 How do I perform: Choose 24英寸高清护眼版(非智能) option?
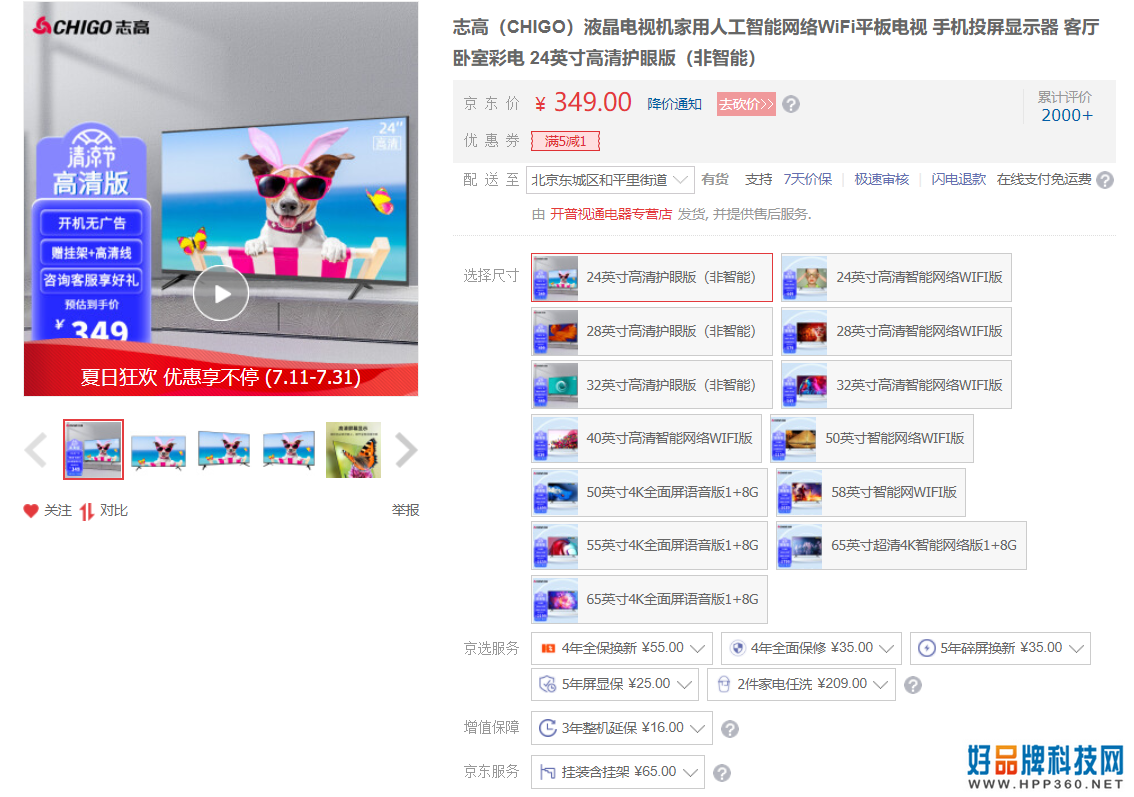coord(652,277)
